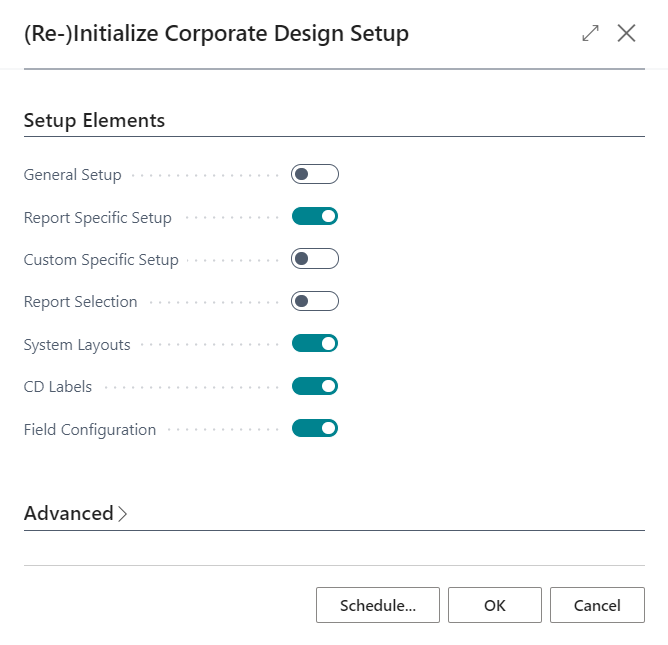Screen dimensions: 668x645
Task: Confirm with the OK button
Action: (x=495, y=605)
